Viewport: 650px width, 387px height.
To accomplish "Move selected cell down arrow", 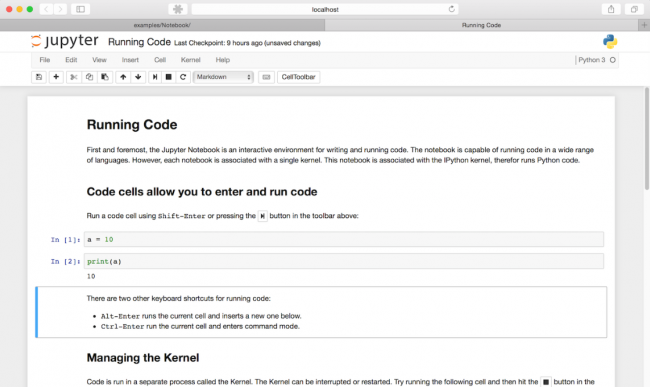I will [138, 77].
